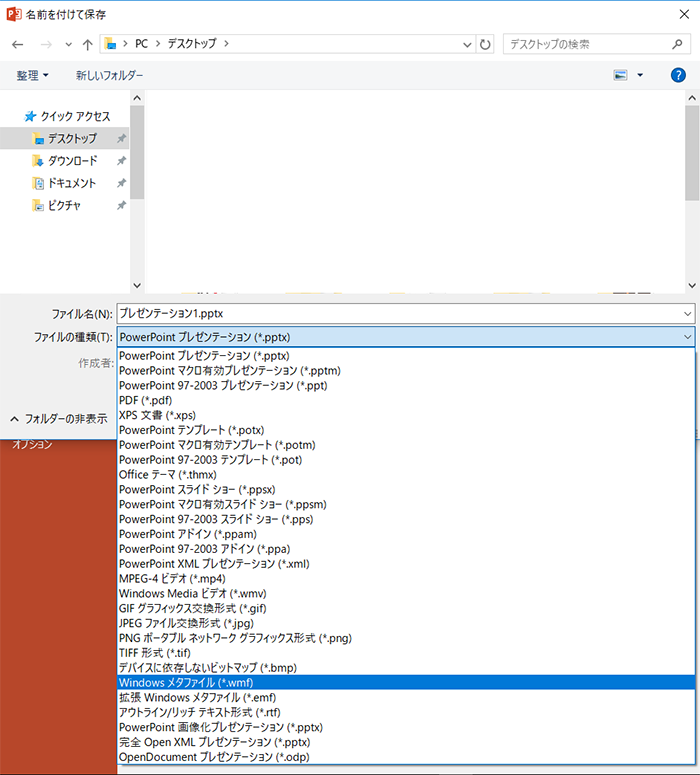This screenshot has height=775, width=700.
Task: Choose JPEG ファイル交換形式 (*.jpg)
Action: click(406, 623)
